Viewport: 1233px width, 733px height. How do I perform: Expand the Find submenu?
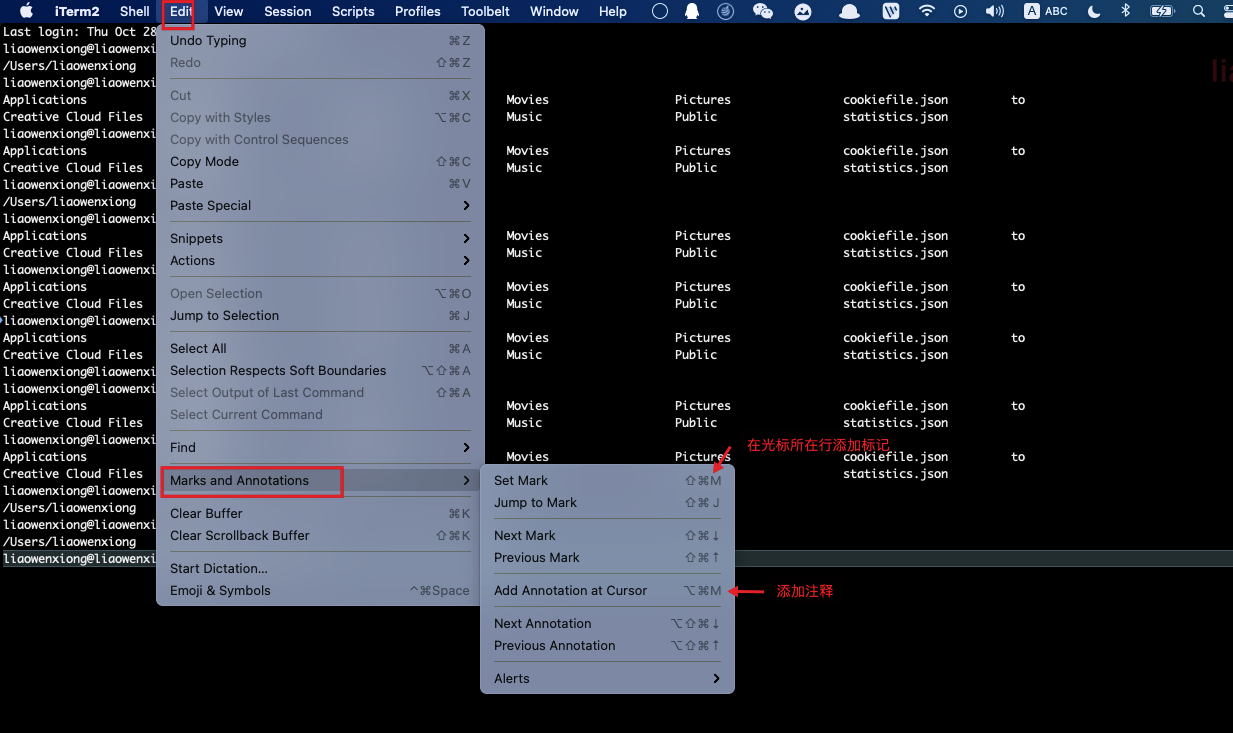pos(320,448)
